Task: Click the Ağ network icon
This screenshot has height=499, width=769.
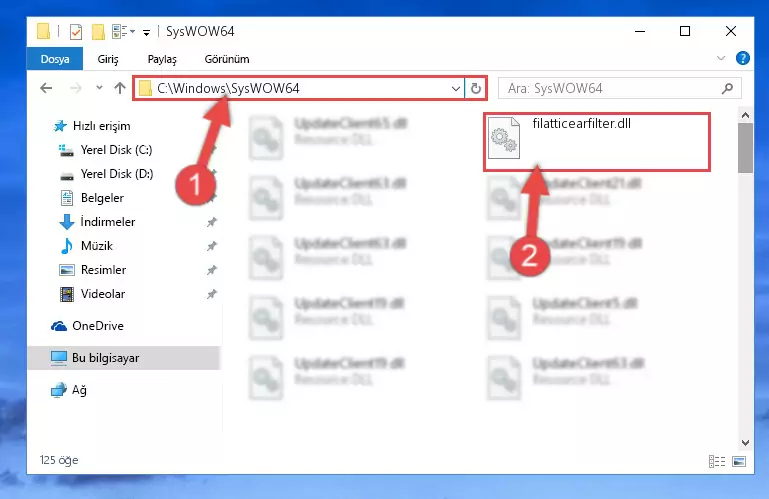Action: [59, 390]
